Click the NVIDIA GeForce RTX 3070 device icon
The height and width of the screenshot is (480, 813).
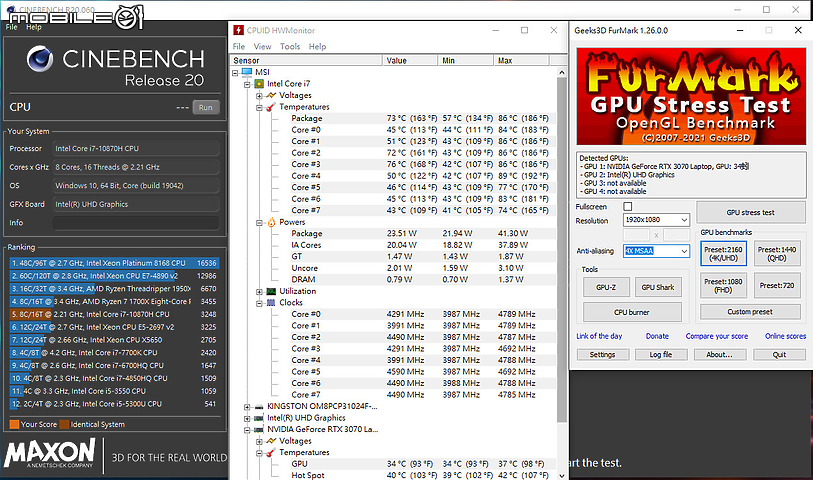point(259,429)
